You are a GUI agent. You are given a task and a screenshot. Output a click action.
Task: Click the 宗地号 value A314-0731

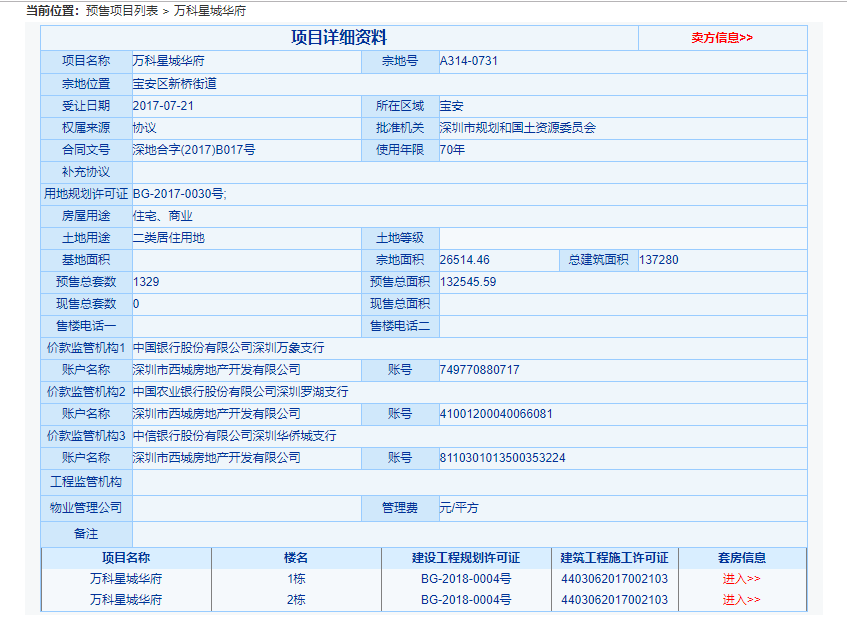(x=468, y=61)
